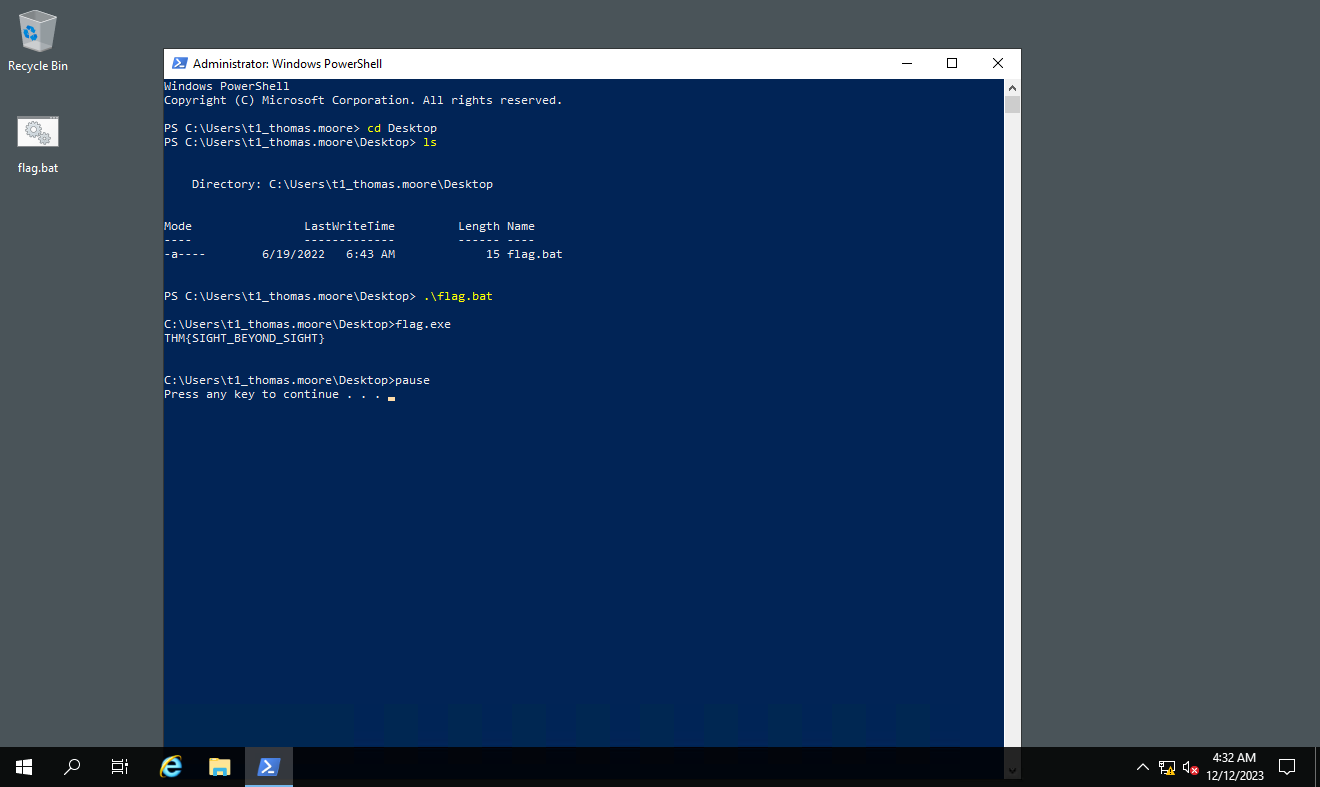This screenshot has height=787, width=1320.
Task: Close the PowerShell window
Action: tap(998, 63)
